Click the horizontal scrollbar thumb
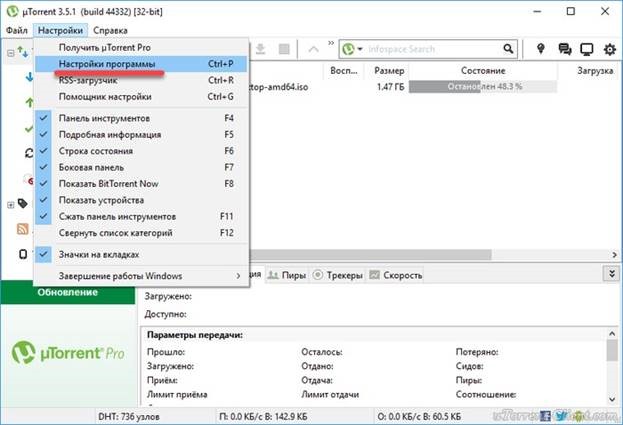 (370, 255)
